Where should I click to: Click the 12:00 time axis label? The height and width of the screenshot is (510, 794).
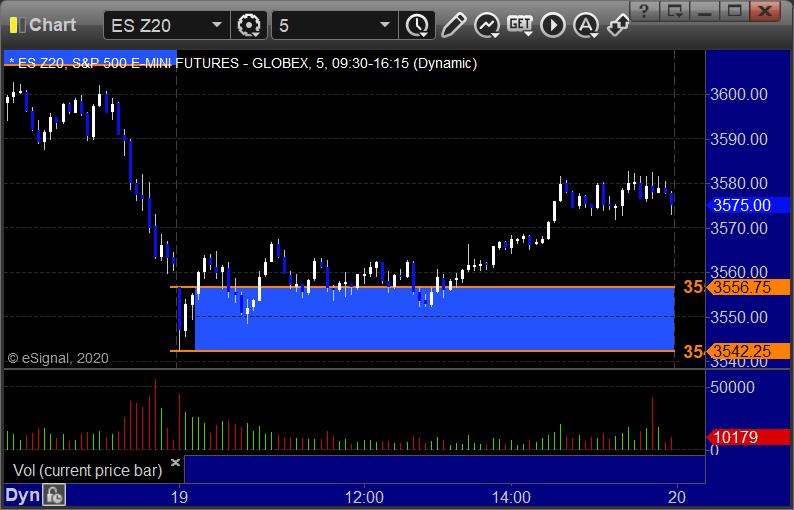(364, 497)
